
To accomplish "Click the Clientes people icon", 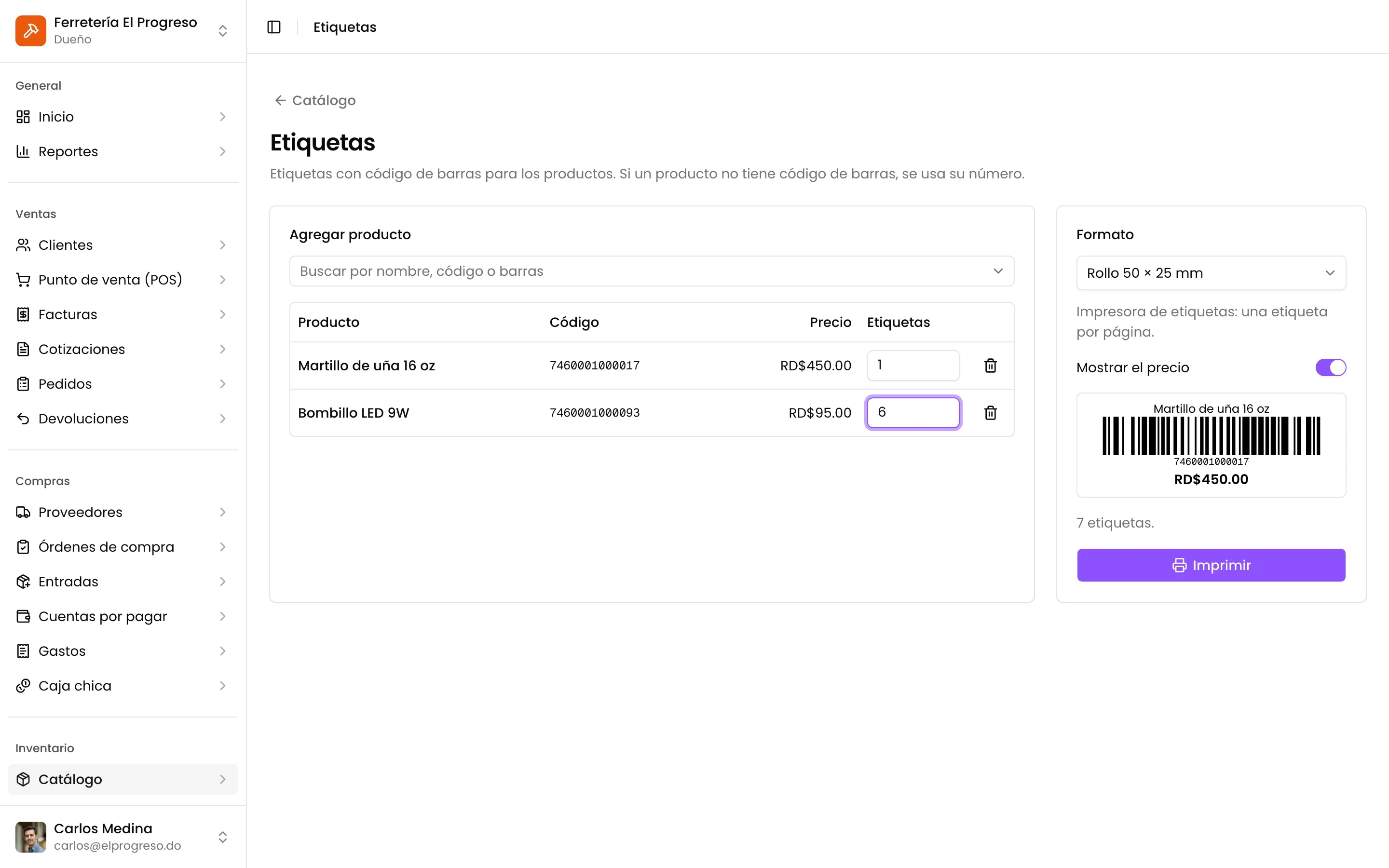I will tap(23, 245).
